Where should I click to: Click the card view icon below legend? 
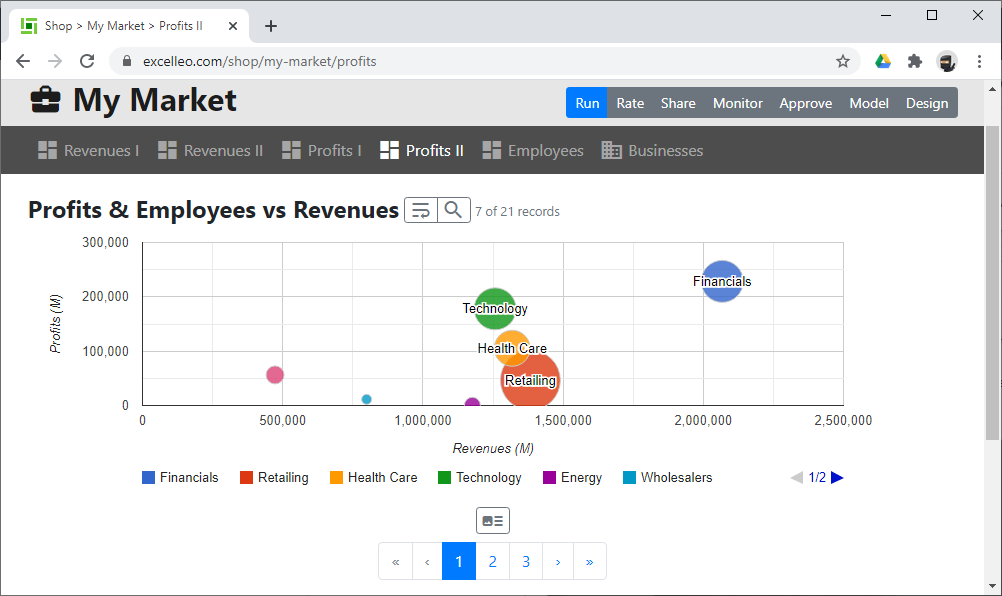click(x=493, y=521)
